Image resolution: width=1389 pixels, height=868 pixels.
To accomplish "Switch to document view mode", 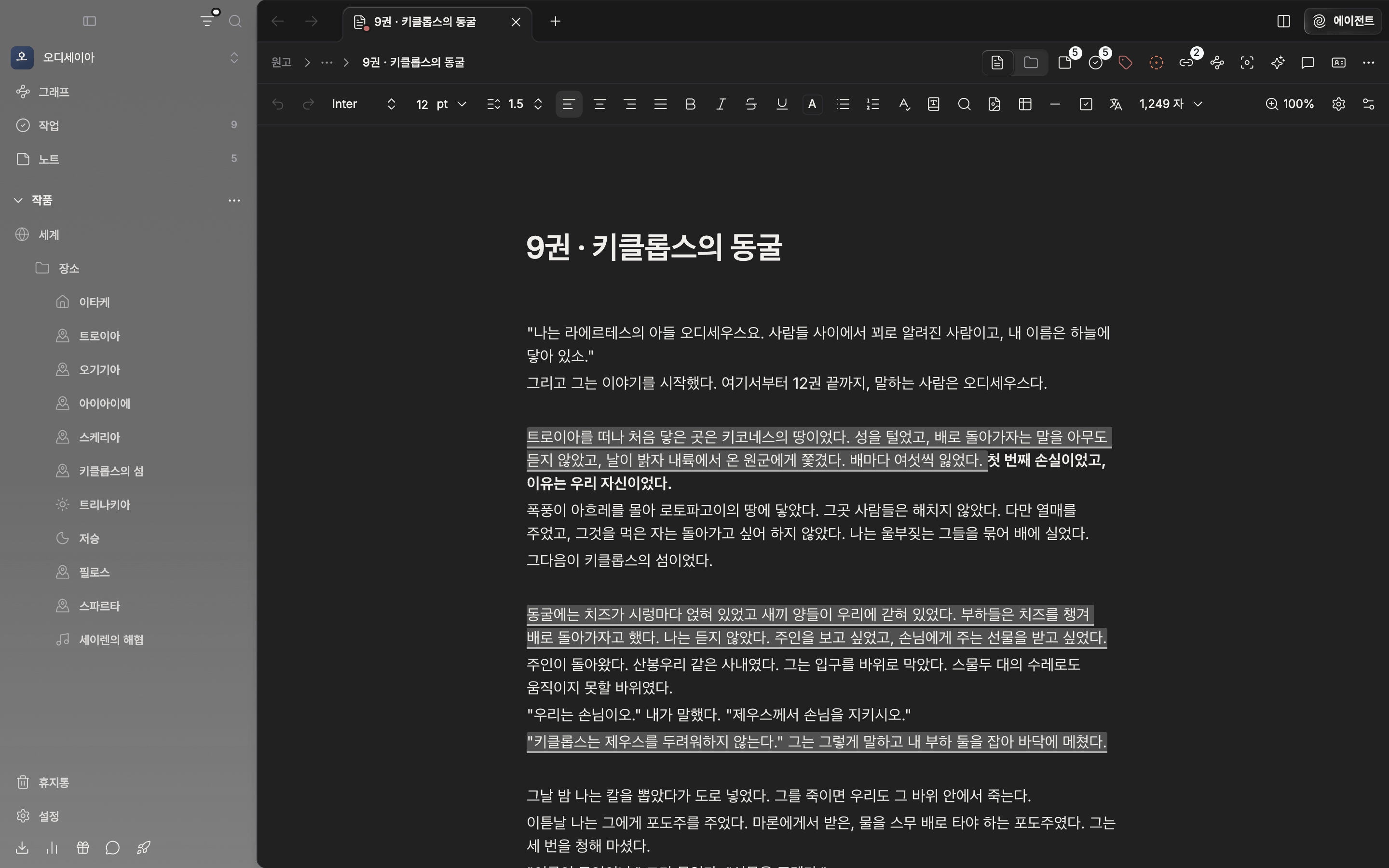I will click(x=997, y=62).
